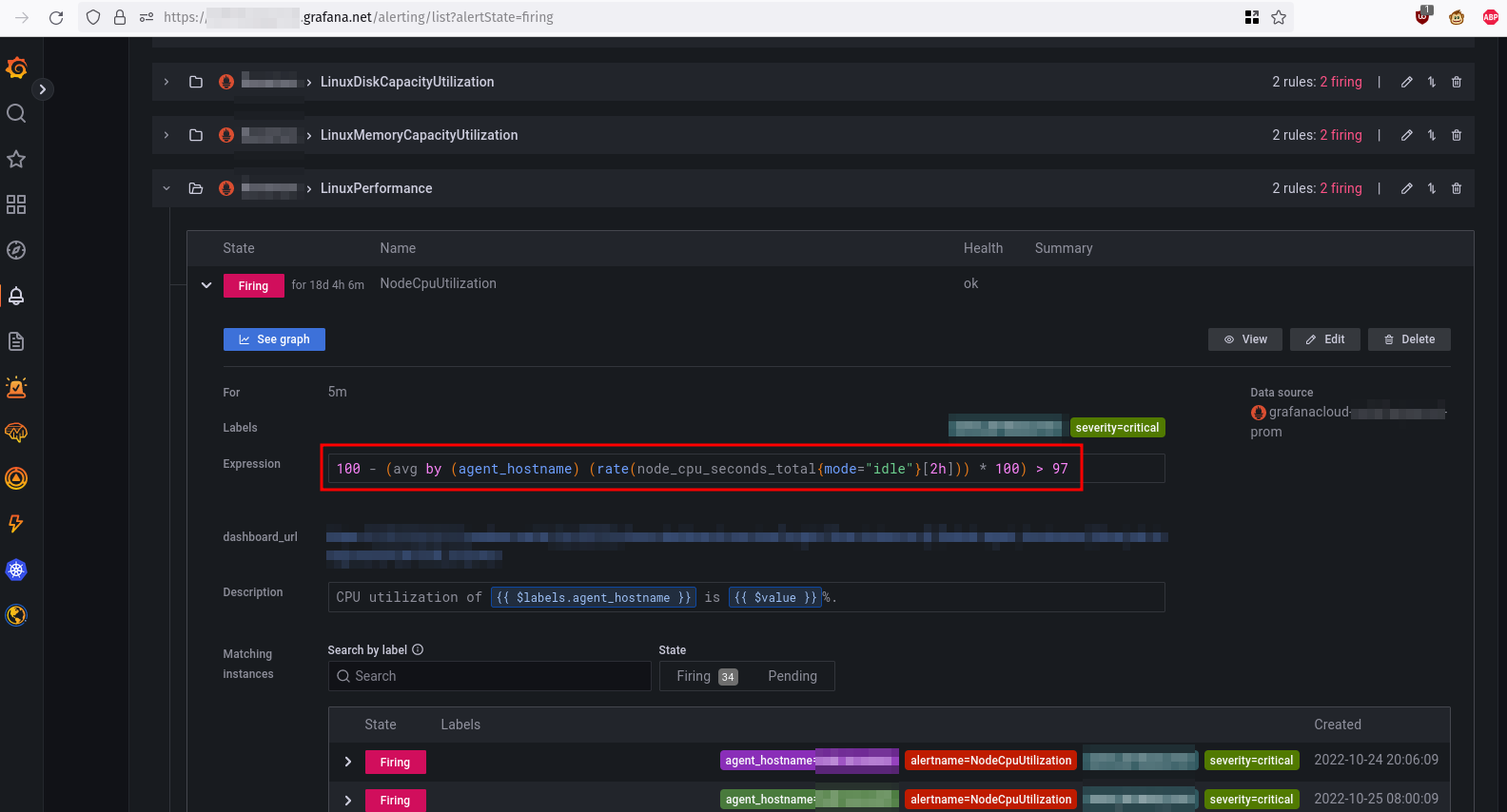
Task: Expand the instance created 2022-10-25 08:00:09
Action: 348,801
